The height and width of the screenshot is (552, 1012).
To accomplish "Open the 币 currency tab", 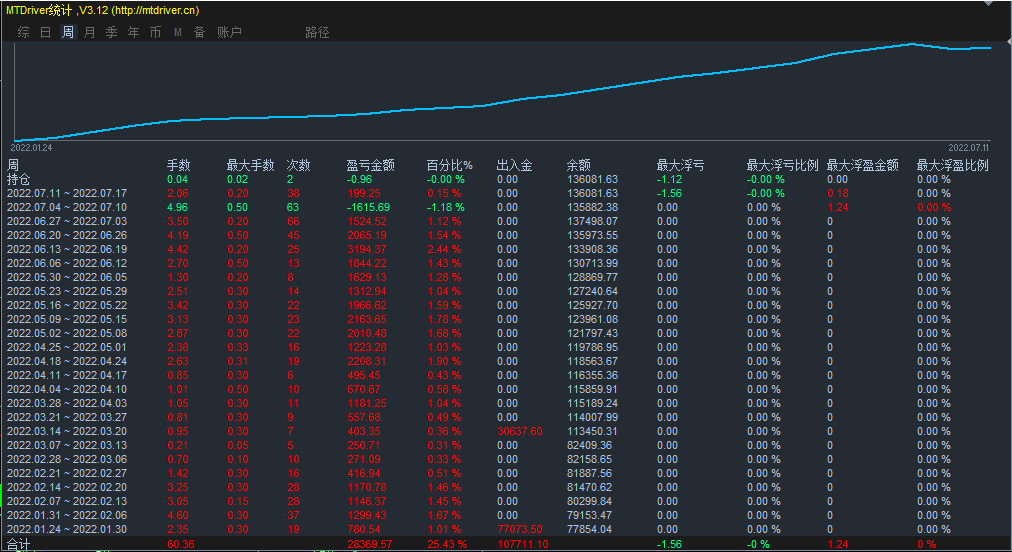I will point(155,32).
